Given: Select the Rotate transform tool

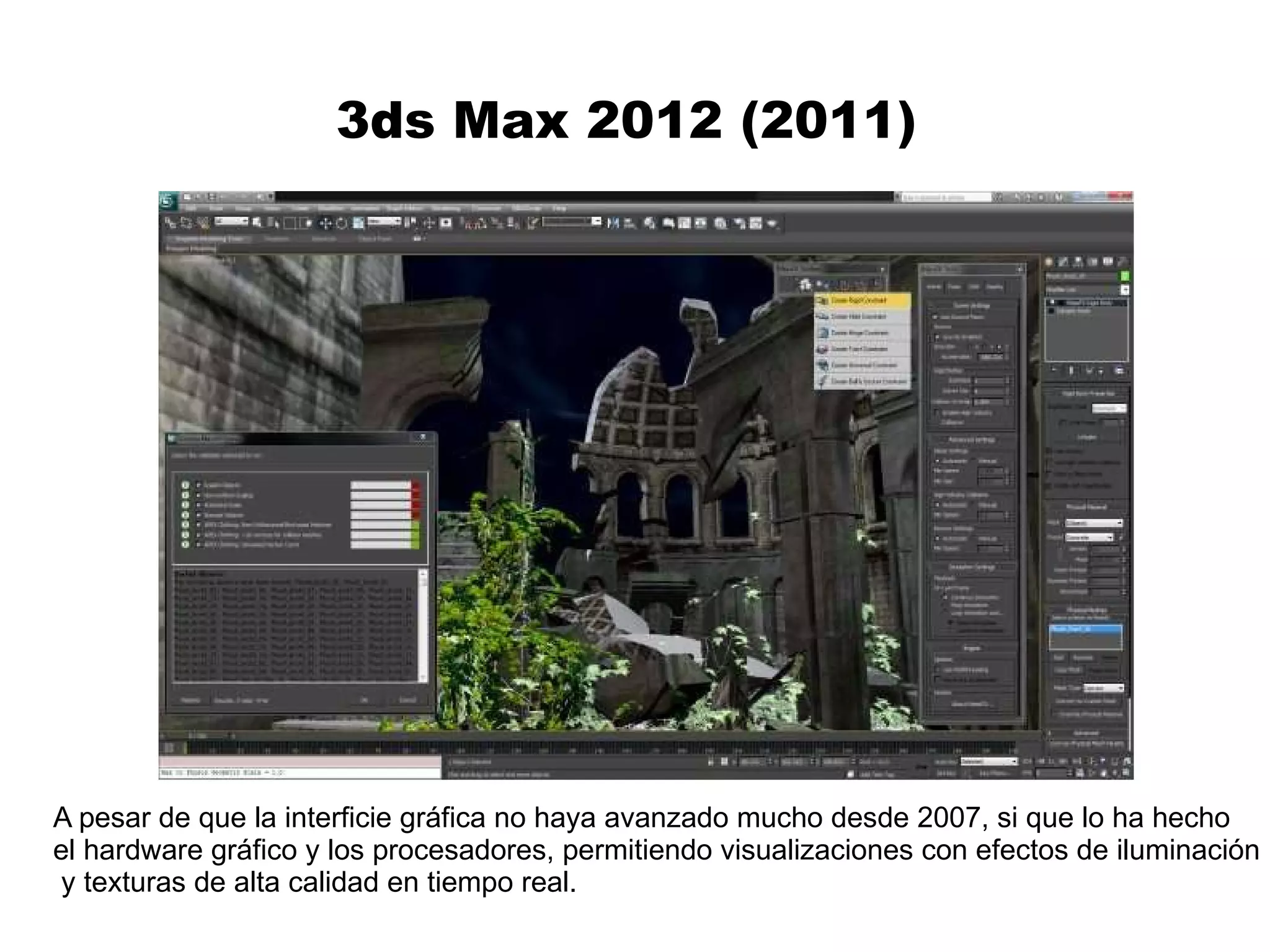Looking at the screenshot, I should point(341,223).
